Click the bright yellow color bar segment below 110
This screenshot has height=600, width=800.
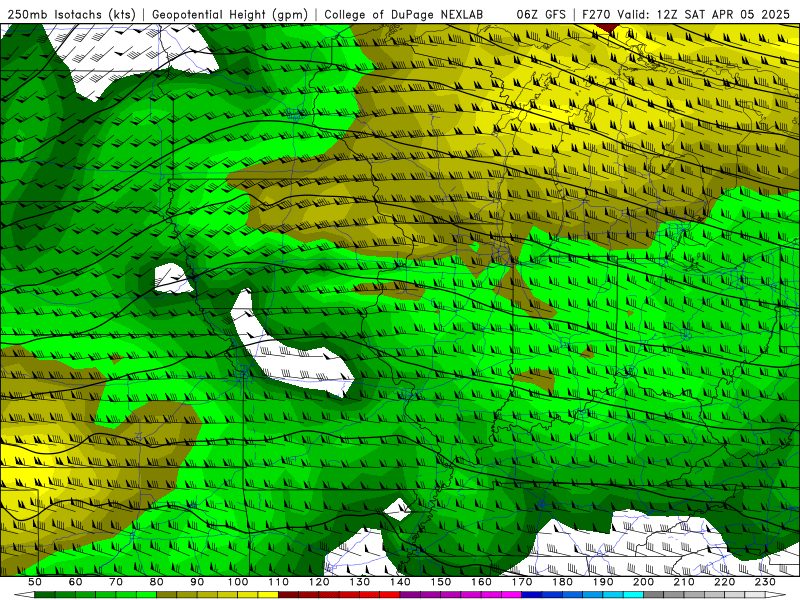click(268, 595)
